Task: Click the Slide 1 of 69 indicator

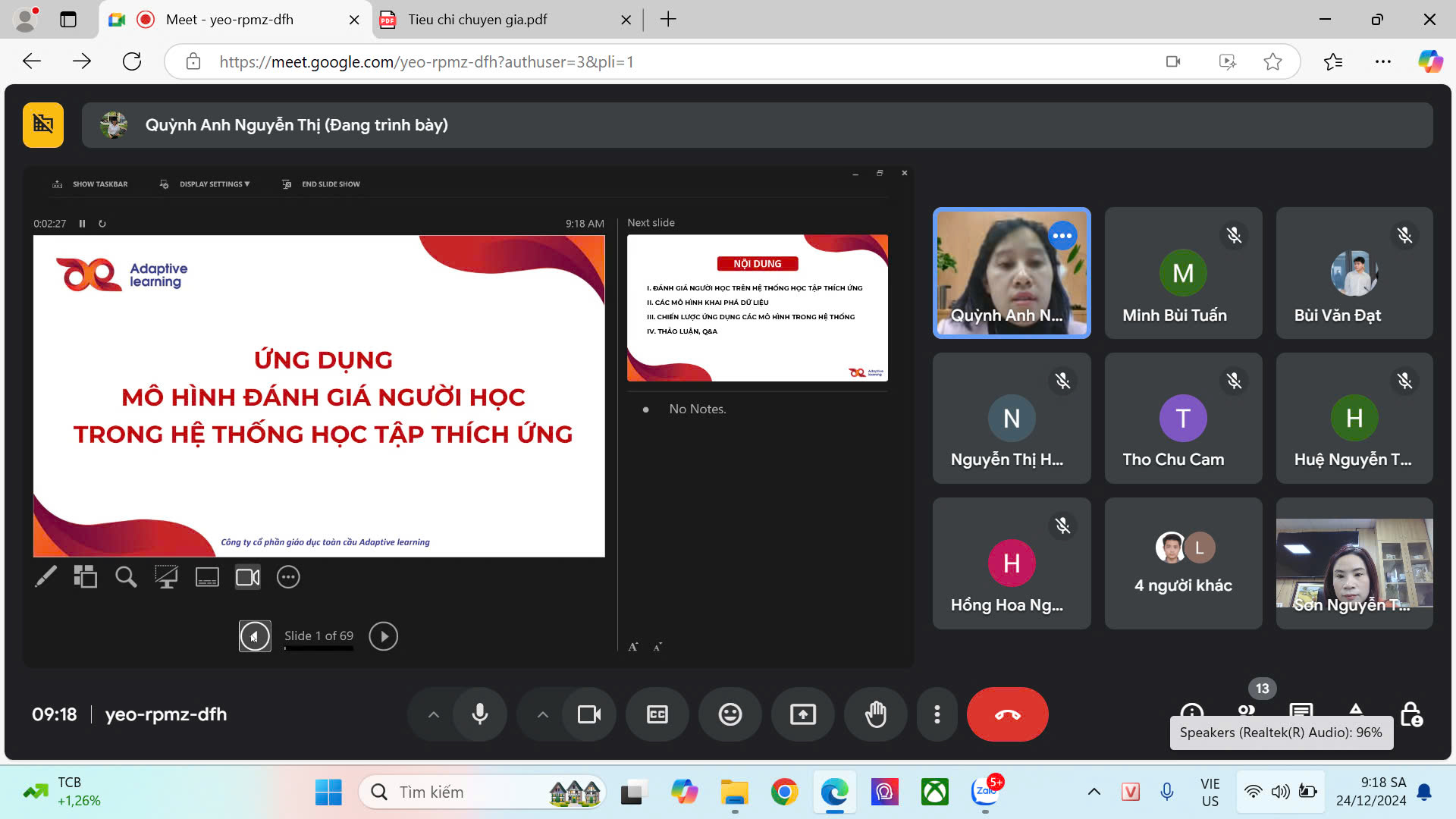Action: (x=318, y=636)
